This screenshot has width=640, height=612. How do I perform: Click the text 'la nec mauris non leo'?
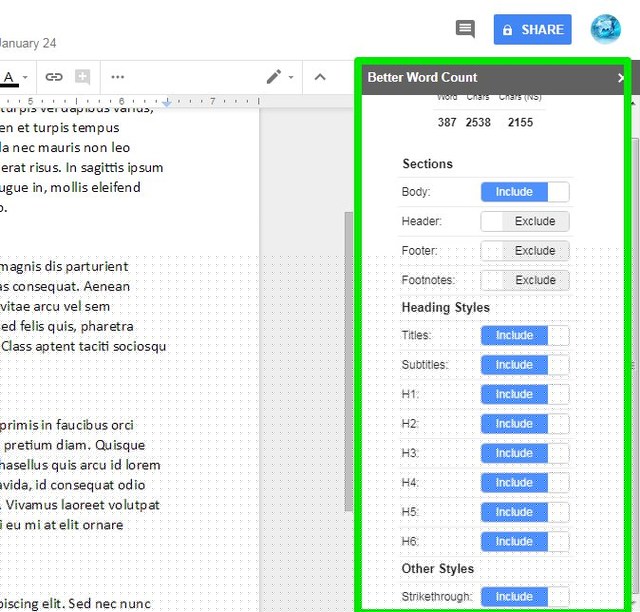(65, 147)
